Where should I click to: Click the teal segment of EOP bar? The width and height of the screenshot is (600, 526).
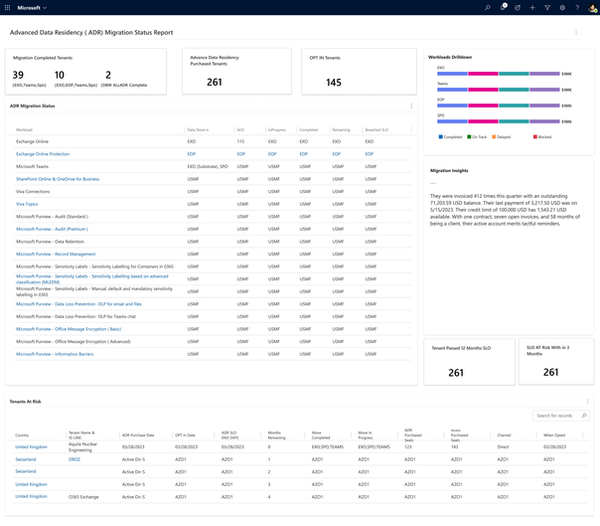click(x=514, y=106)
